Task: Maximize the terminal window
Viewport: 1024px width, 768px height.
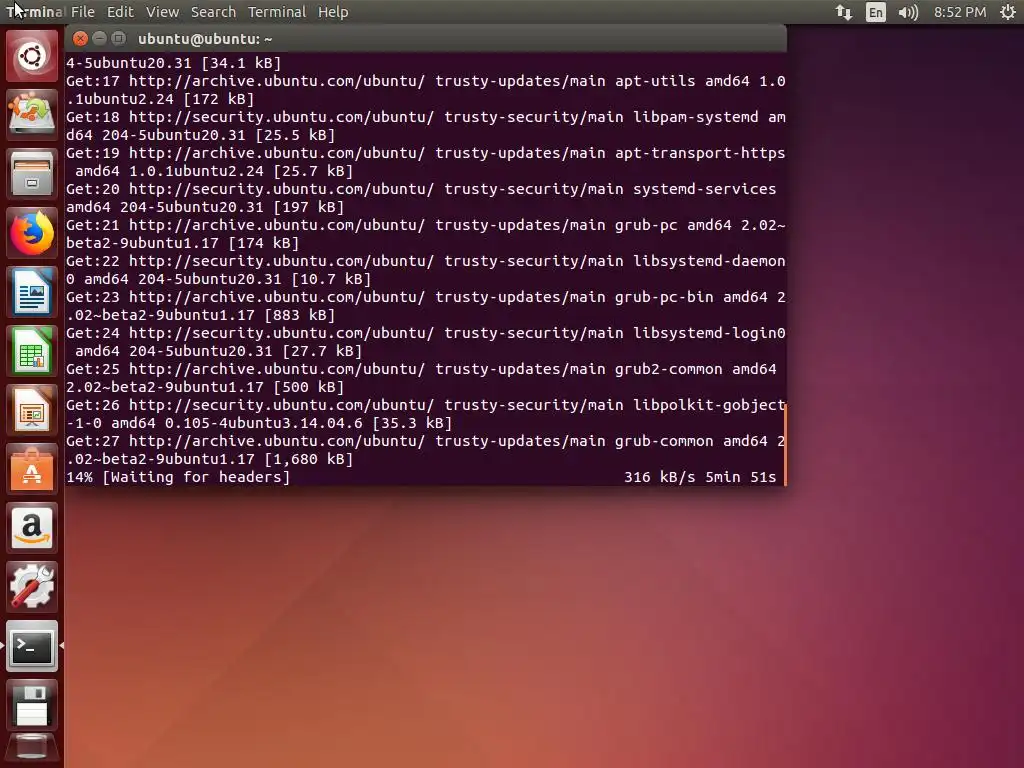Action: tap(118, 39)
